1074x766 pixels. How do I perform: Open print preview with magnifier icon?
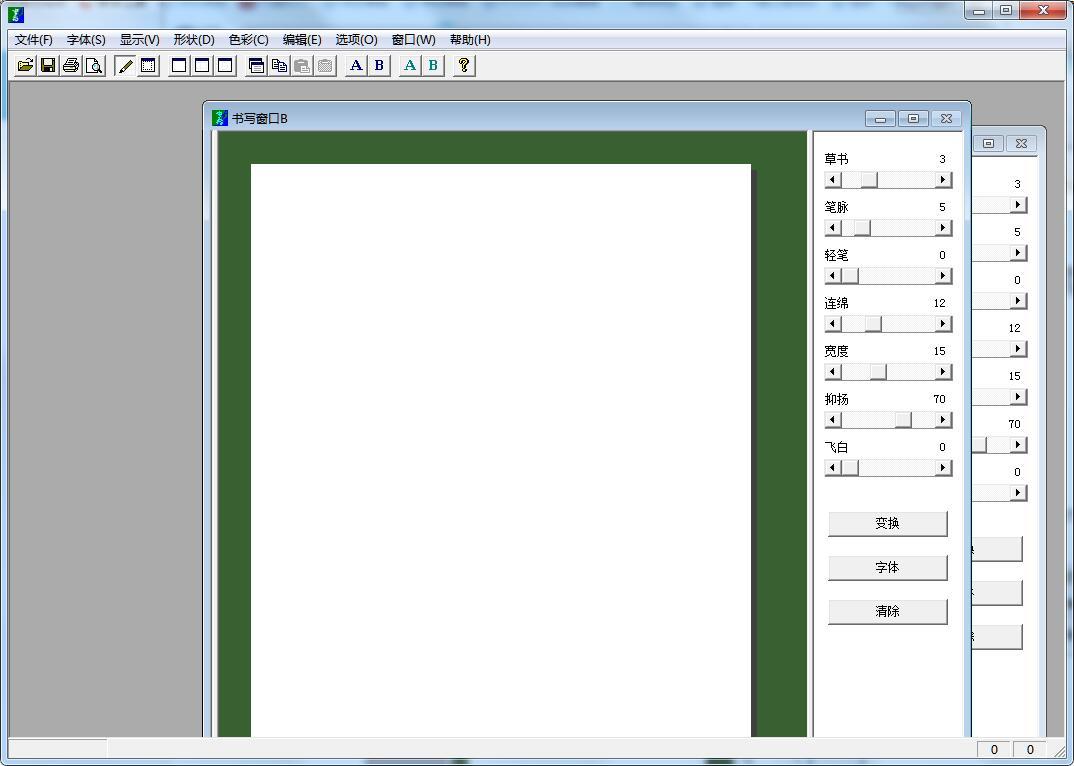94,66
